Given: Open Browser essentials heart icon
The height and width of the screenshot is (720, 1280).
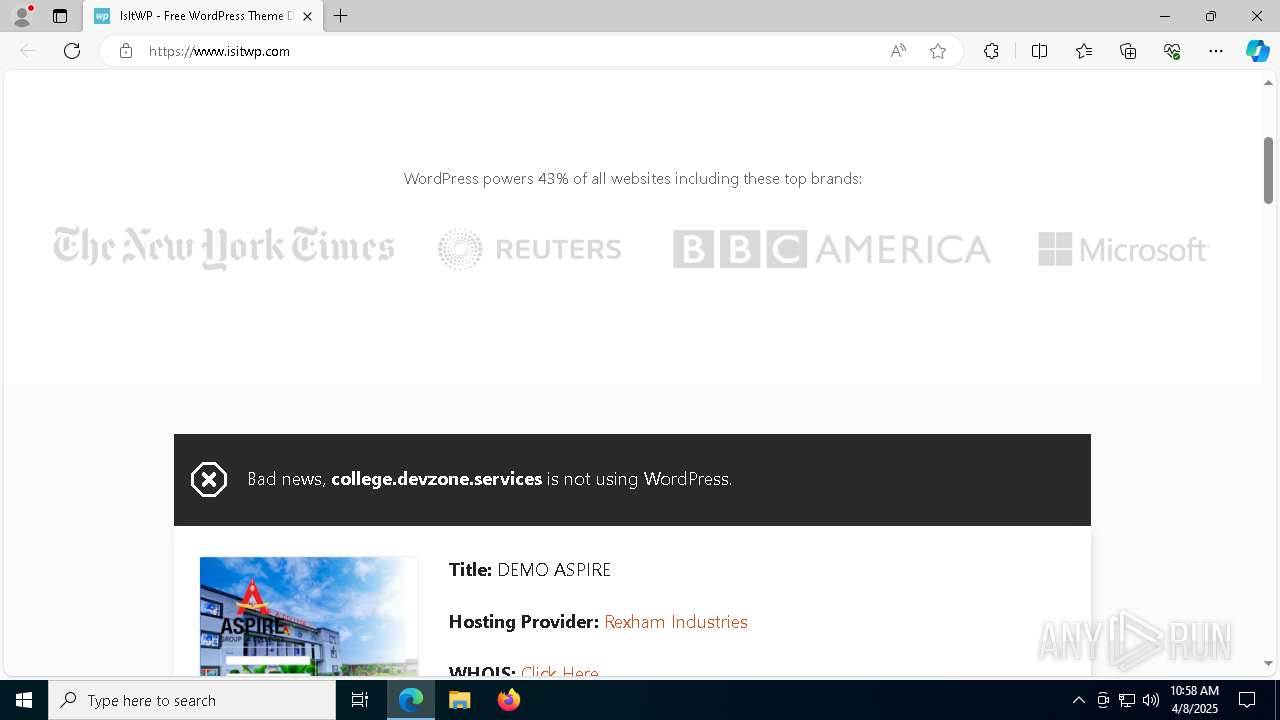Looking at the screenshot, I should coord(1172,51).
